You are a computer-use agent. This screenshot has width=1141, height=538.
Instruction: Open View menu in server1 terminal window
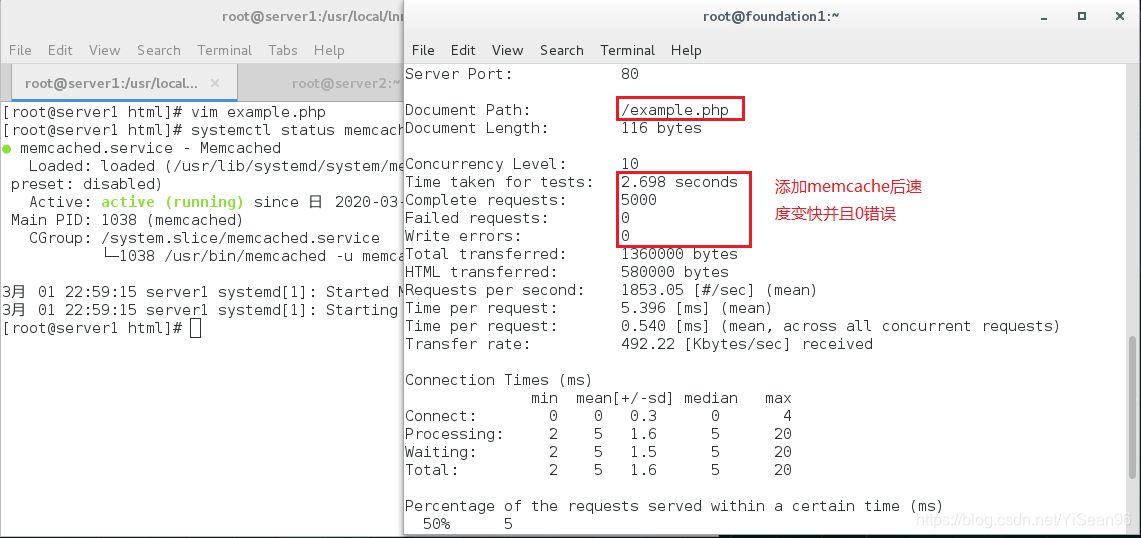[104, 50]
